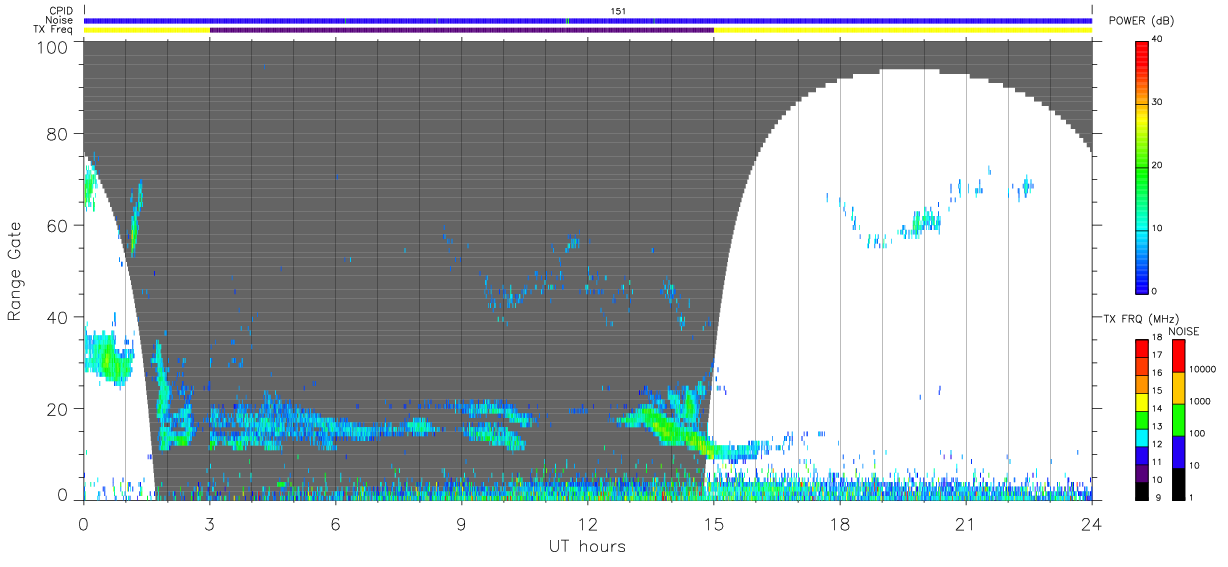Click the "POWER (dB)" legend title

pyautogui.click(x=1140, y=20)
